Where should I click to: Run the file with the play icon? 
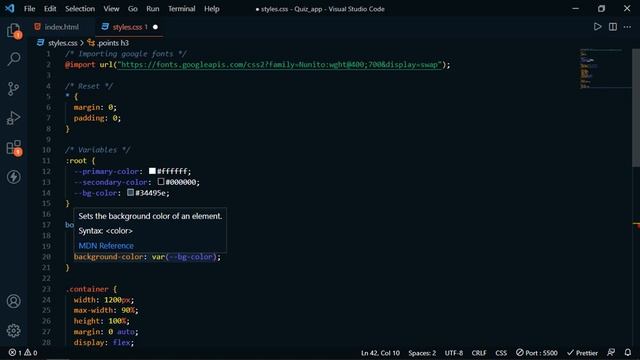[x=597, y=27]
